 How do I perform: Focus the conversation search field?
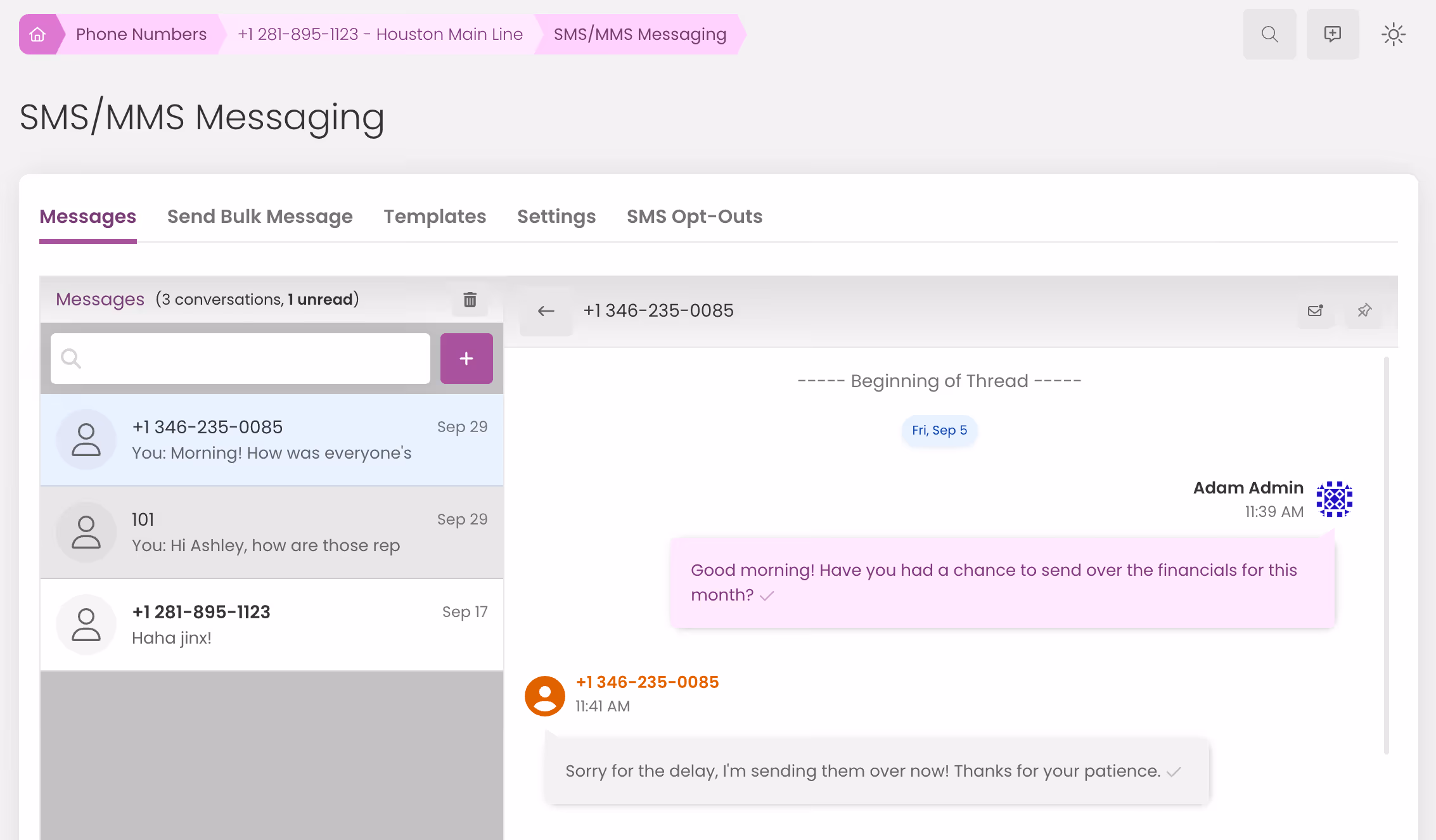click(241, 359)
